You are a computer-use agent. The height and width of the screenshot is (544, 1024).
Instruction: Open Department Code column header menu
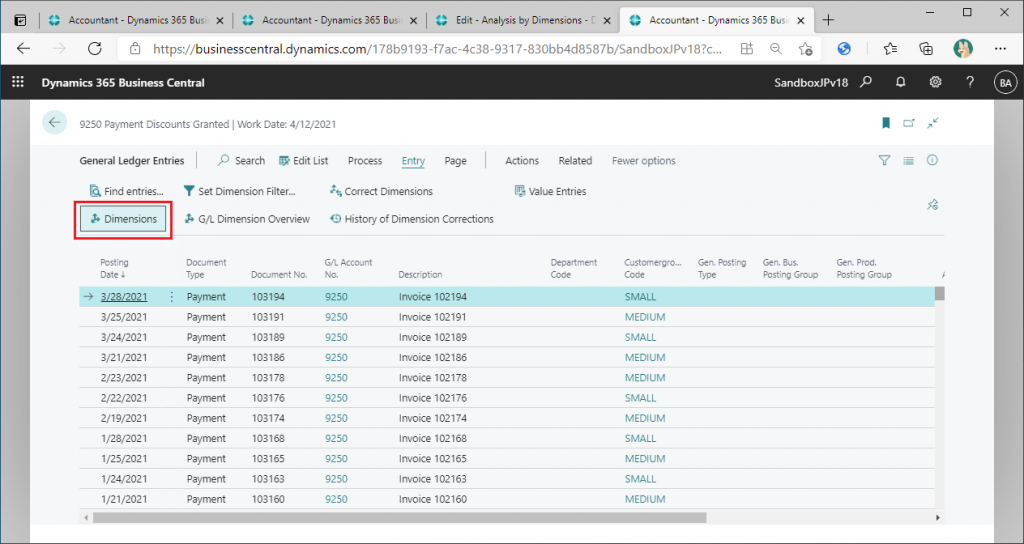pos(574,268)
